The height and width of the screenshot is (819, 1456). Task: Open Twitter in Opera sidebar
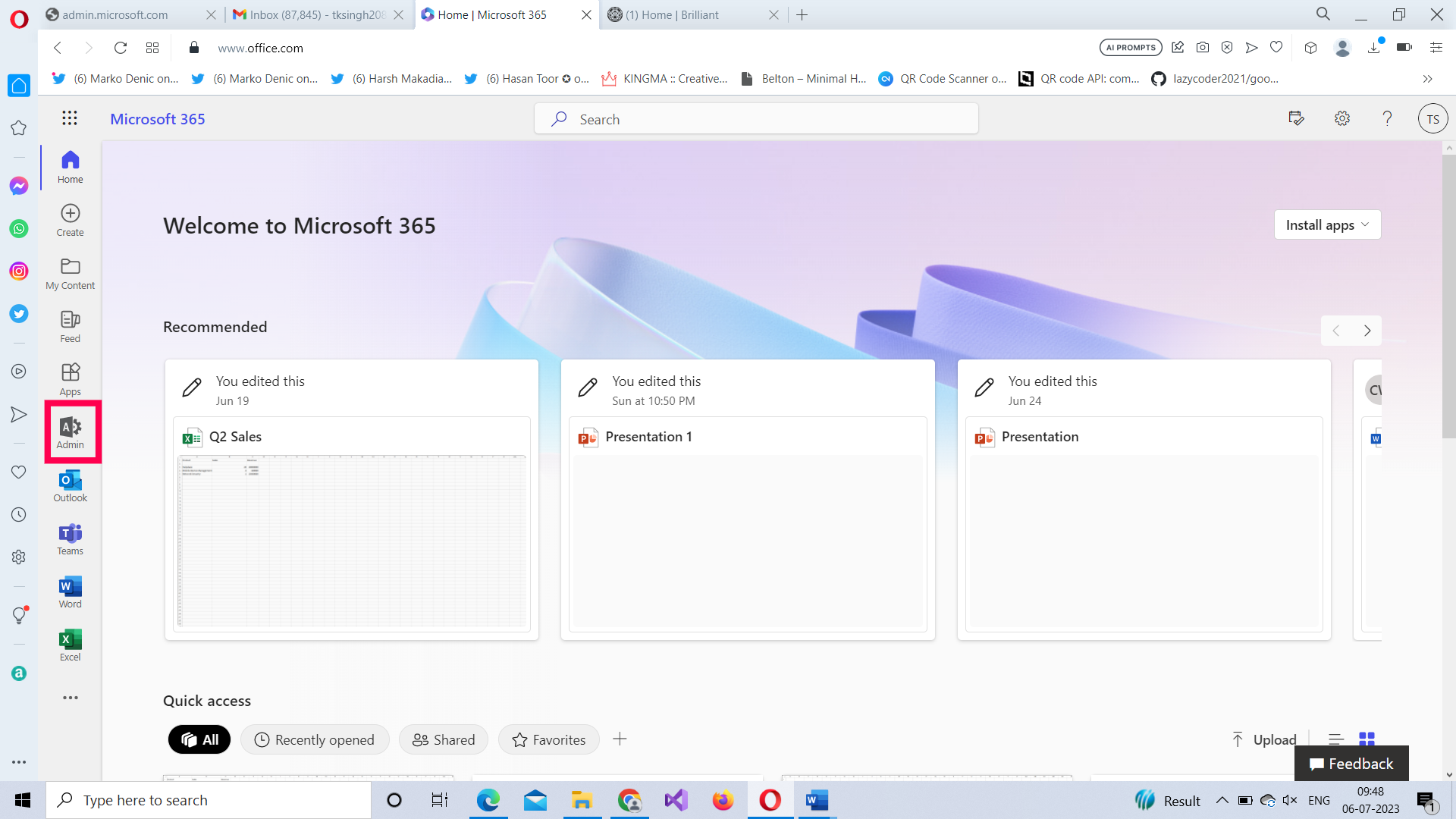19,313
